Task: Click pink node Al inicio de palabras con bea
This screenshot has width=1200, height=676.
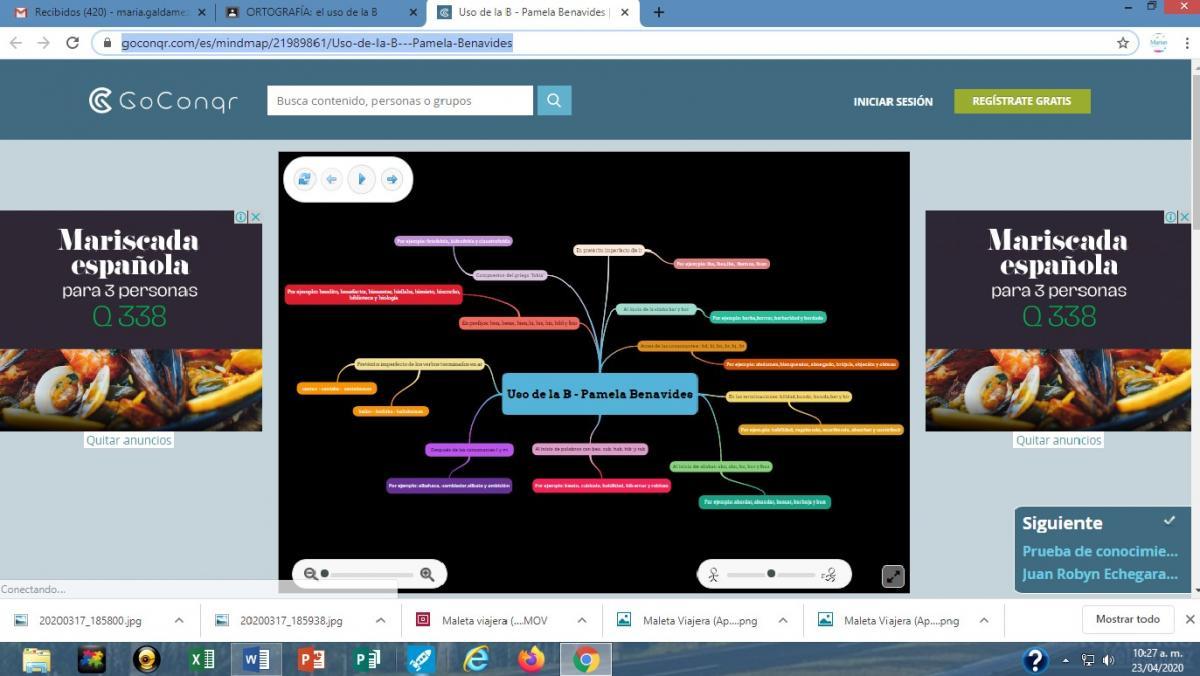Action: tap(590, 449)
